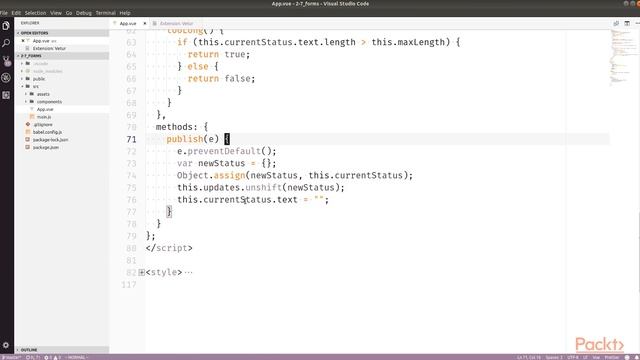Click the errors and warnings count
The image size is (640, 360).
click(x=52, y=358)
